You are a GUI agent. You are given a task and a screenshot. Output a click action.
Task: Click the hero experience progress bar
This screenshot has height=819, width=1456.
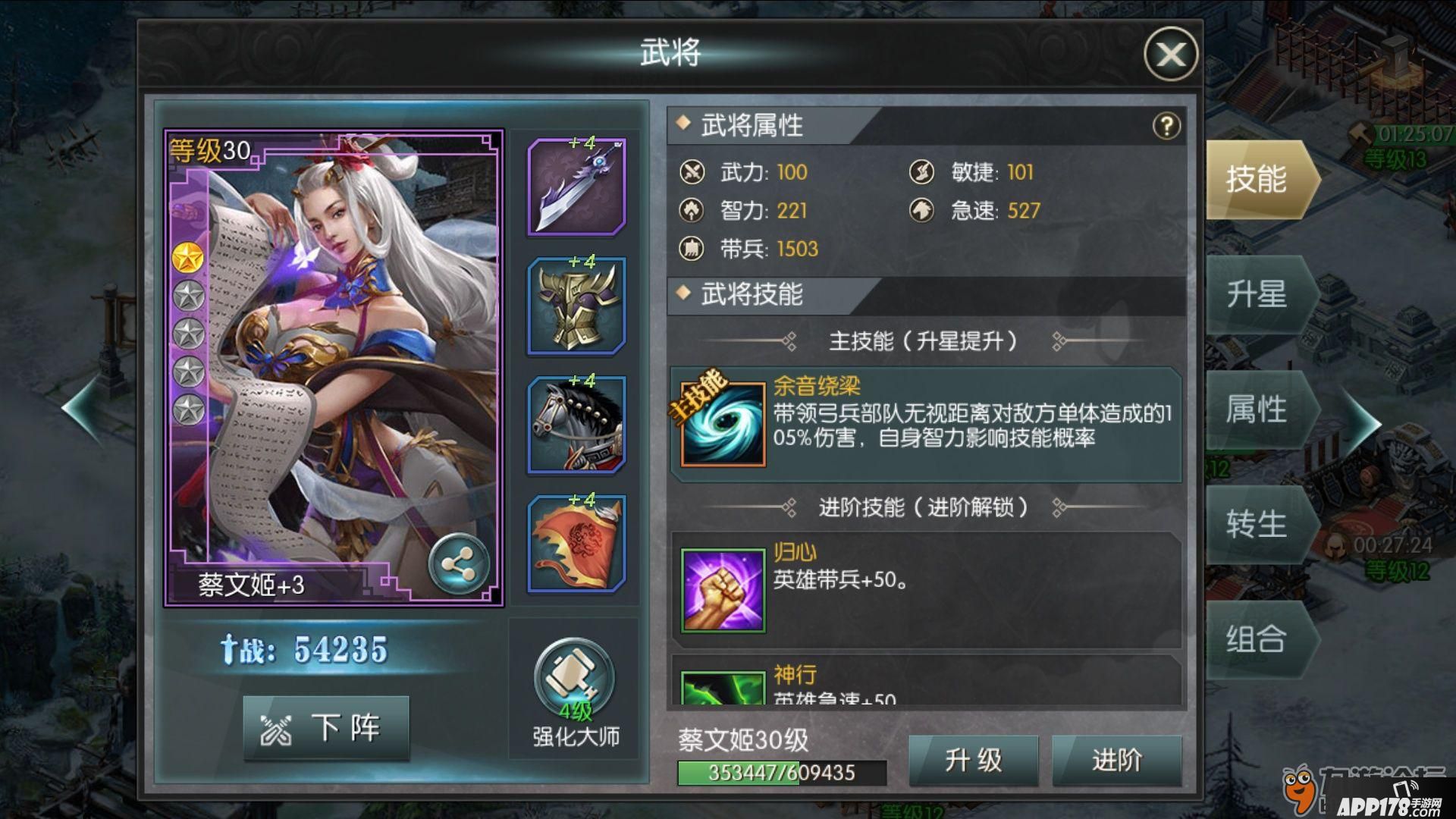pos(782,773)
